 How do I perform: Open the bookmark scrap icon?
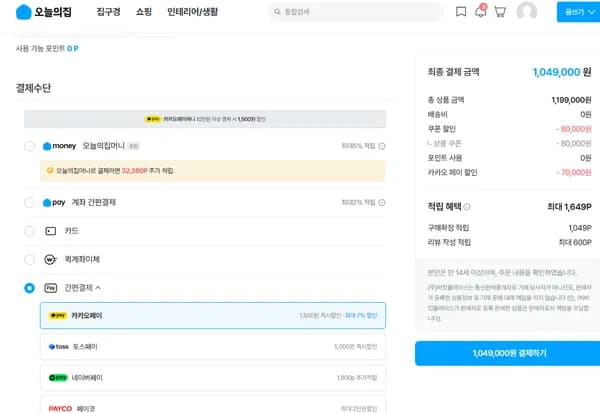click(x=461, y=12)
